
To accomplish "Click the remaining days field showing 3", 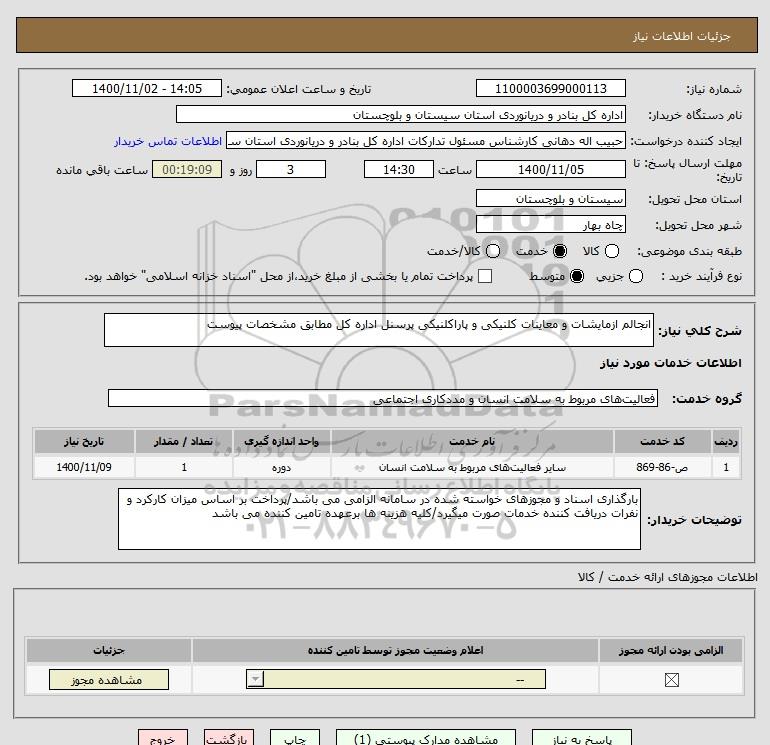I will (291, 169).
